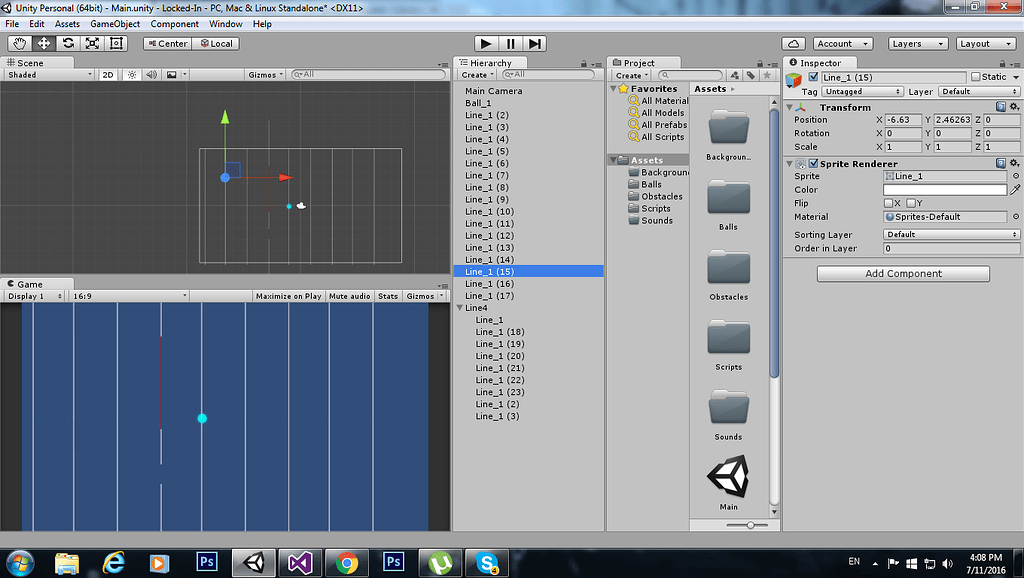The height and width of the screenshot is (578, 1024).
Task: Select the Rotate tool
Action: tap(67, 44)
